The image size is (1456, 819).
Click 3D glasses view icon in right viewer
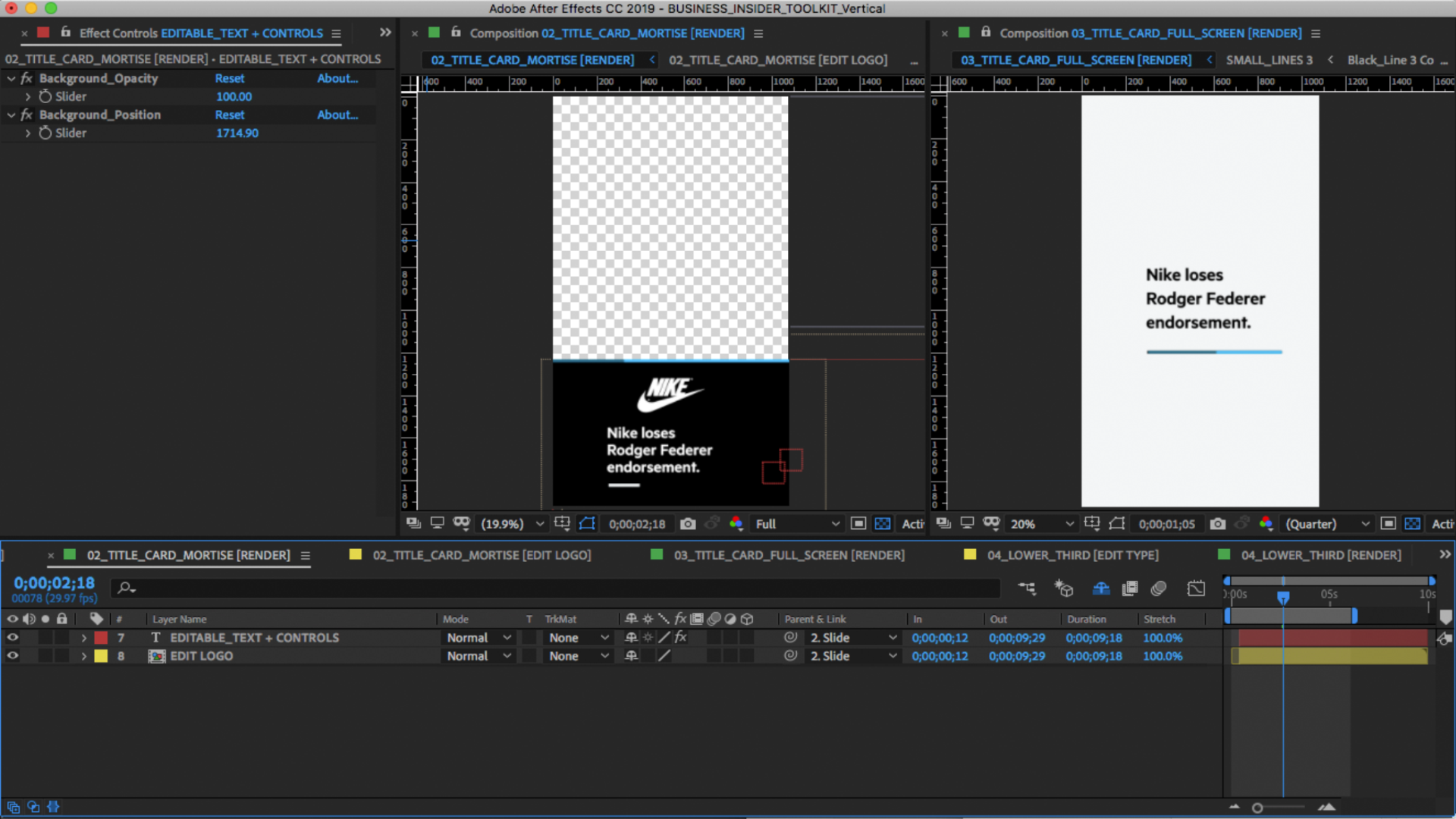coord(991,523)
